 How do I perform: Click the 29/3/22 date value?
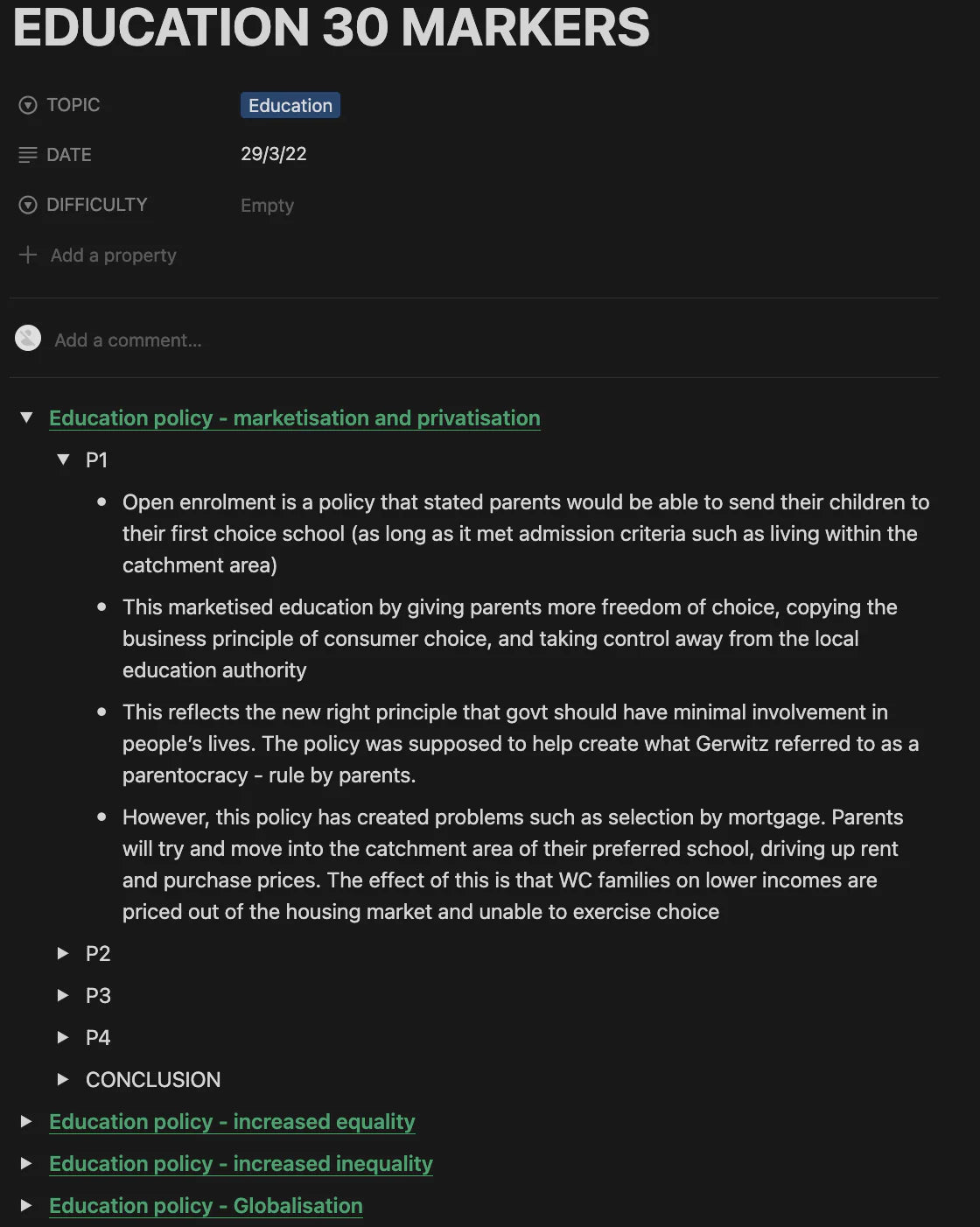click(x=274, y=154)
